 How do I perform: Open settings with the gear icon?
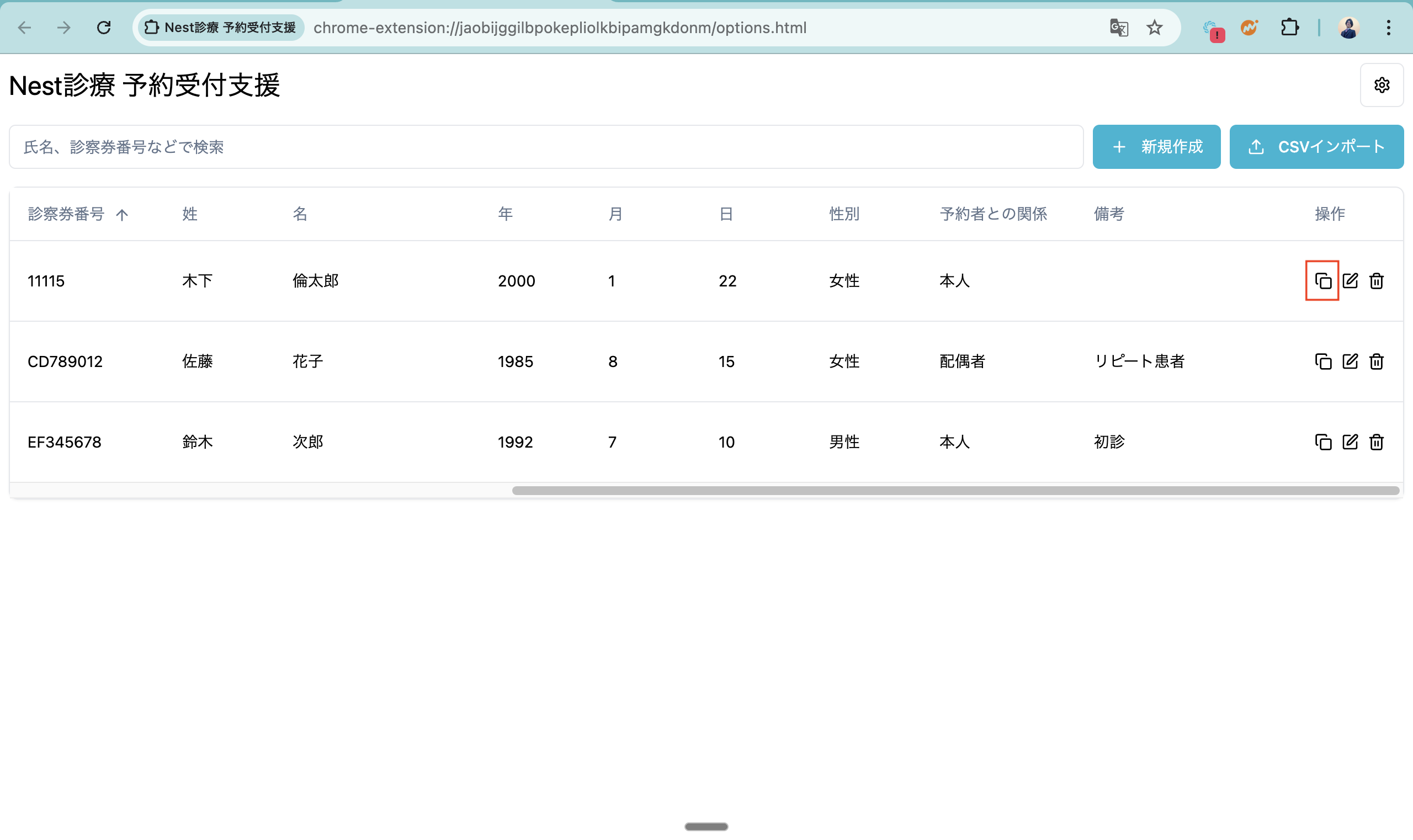pos(1382,85)
